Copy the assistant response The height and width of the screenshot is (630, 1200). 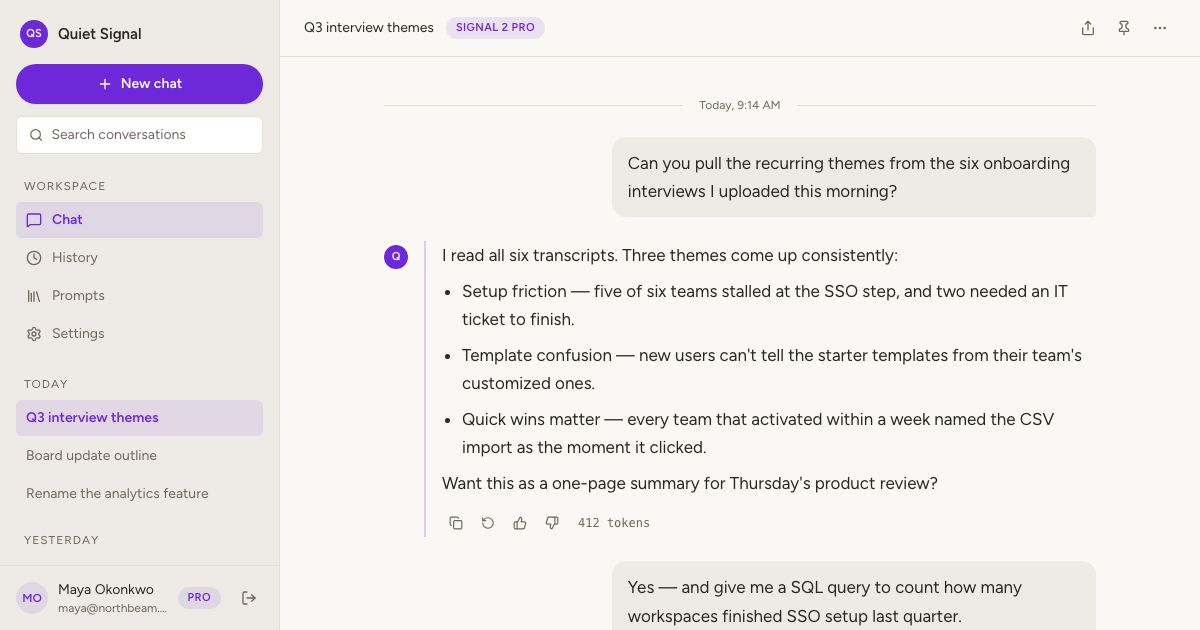(456, 523)
